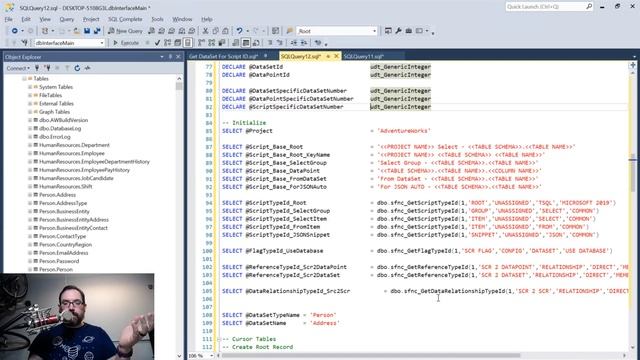
Task: Open the Query menu
Action: click(67, 19)
